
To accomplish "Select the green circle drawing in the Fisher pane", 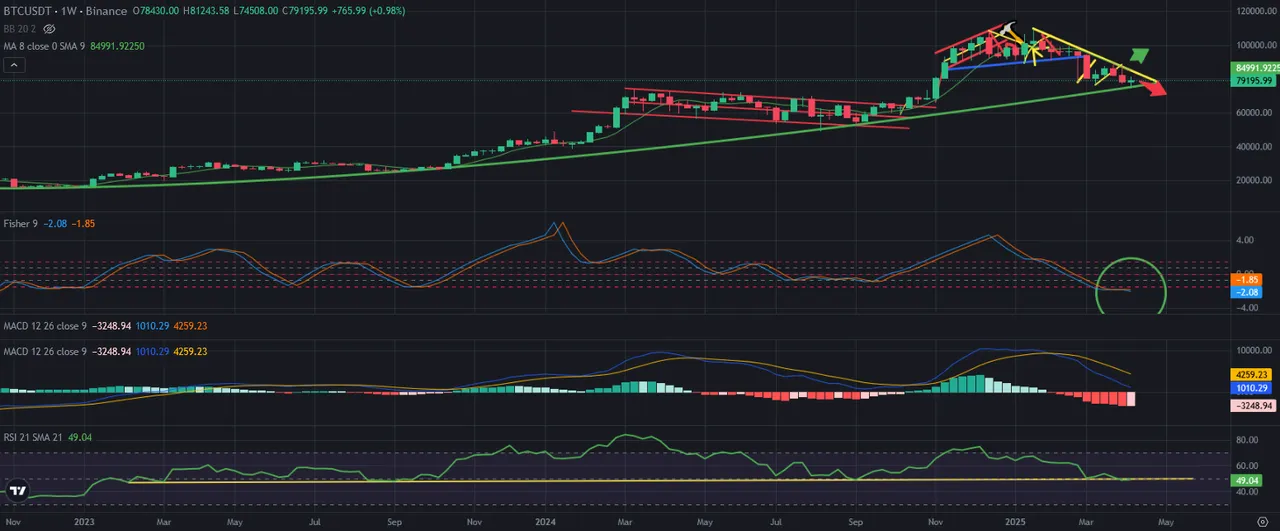I will click(1132, 286).
